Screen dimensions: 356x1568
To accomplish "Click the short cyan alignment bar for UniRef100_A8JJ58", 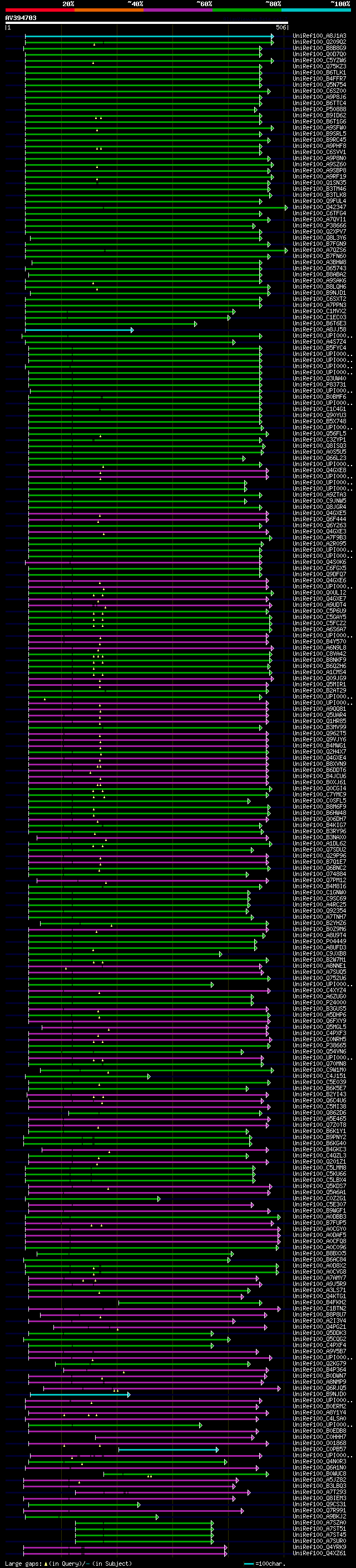I will click(79, 330).
